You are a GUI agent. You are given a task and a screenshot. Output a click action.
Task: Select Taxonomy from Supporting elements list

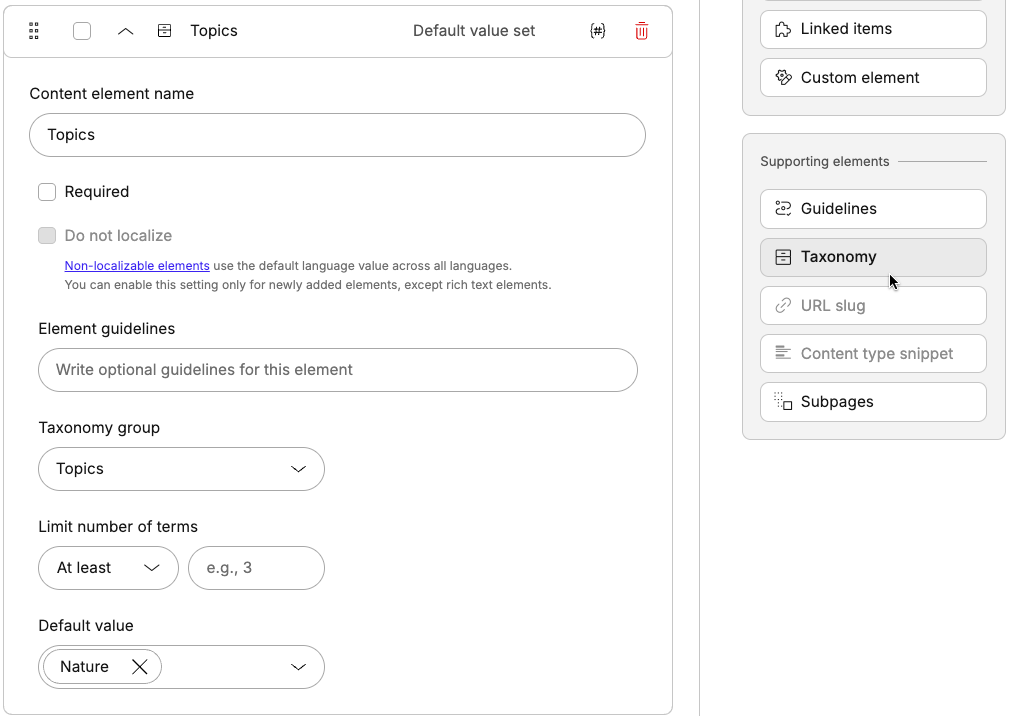click(x=872, y=257)
